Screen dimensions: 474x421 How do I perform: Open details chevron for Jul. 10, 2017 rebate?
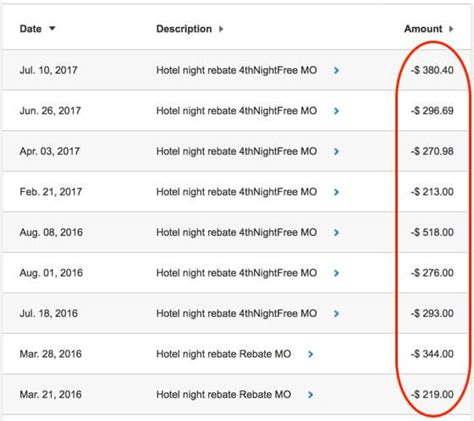(336, 70)
